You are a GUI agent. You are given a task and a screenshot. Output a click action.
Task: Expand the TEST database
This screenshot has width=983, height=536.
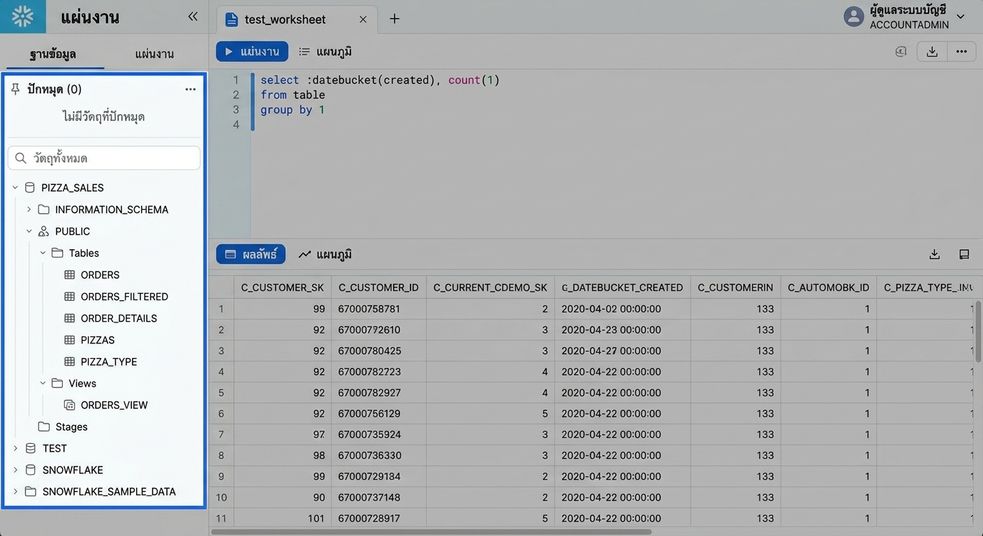tap(15, 448)
